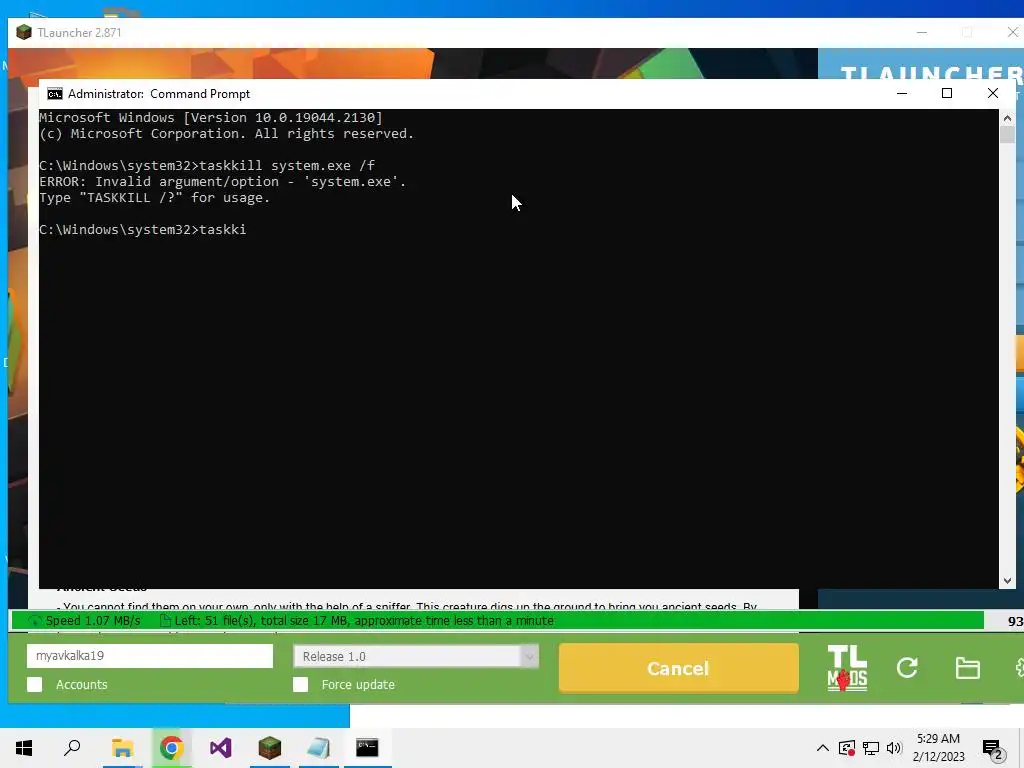This screenshot has width=1024, height=768.
Task: Click the green download progress bar
Action: point(498,620)
